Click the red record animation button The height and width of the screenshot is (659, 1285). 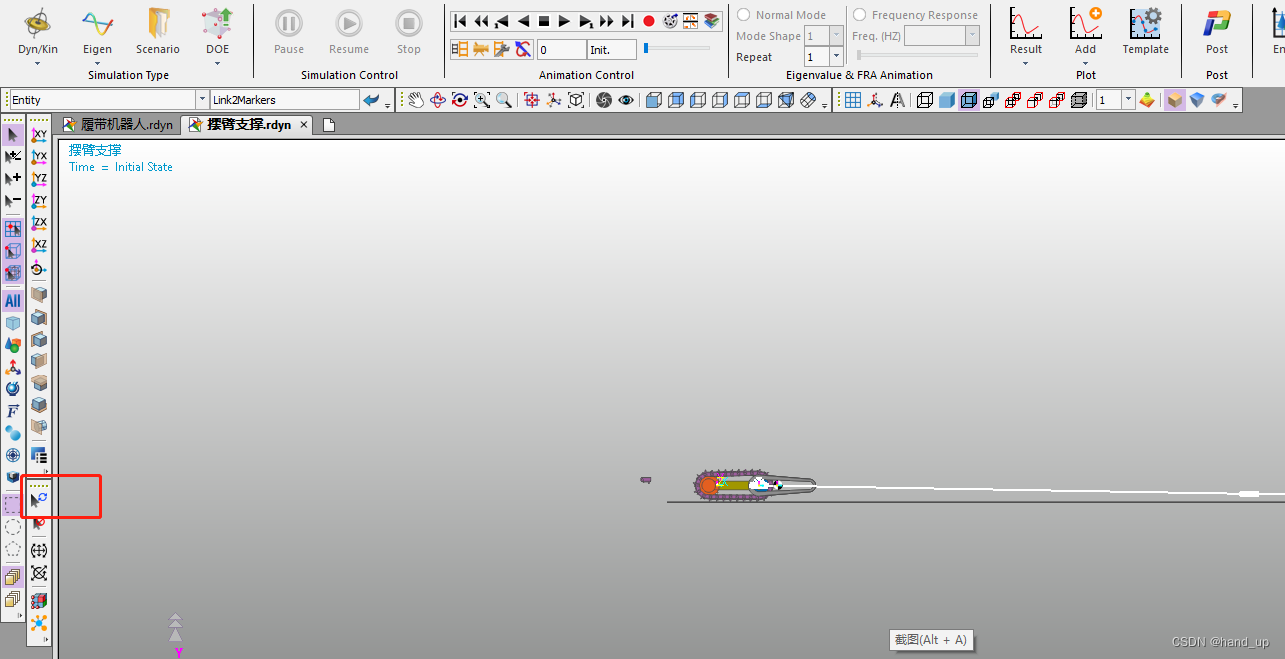(x=648, y=21)
